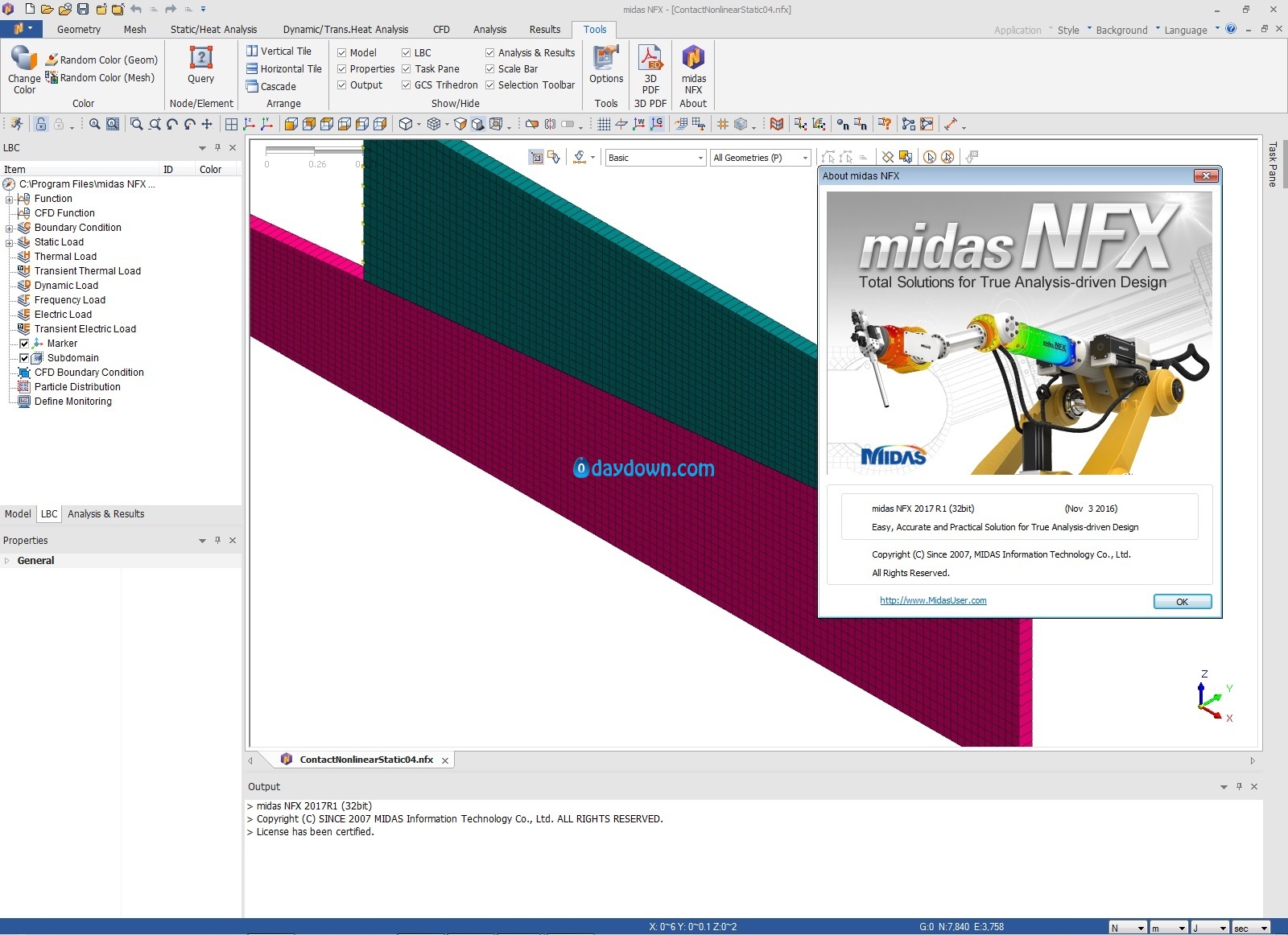Click the red mesh surface icon
Screen dimensions: 1288x935
(x=777, y=124)
